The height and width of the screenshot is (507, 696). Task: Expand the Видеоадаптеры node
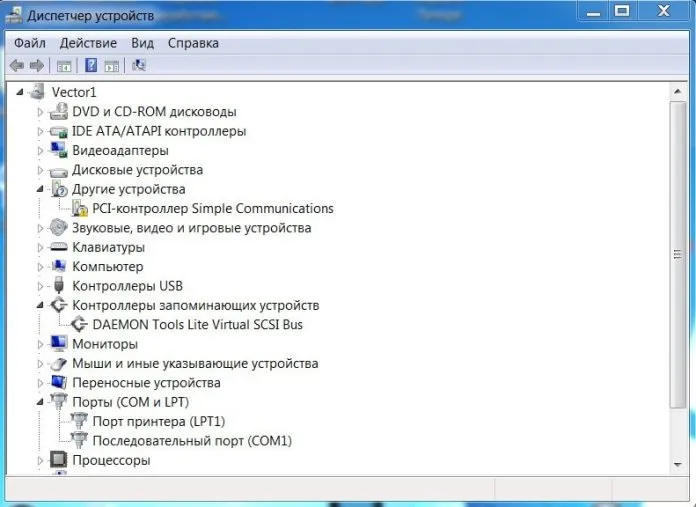click(40, 151)
